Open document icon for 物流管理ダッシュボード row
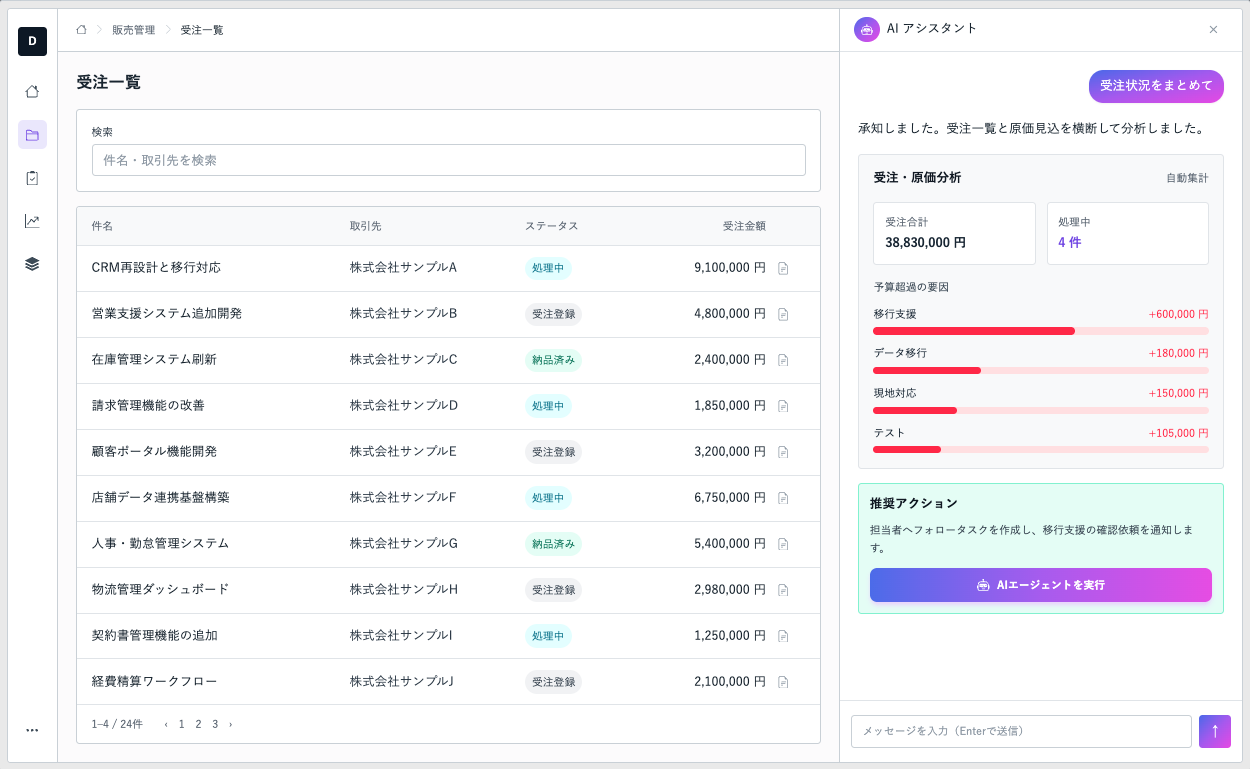 coord(783,590)
